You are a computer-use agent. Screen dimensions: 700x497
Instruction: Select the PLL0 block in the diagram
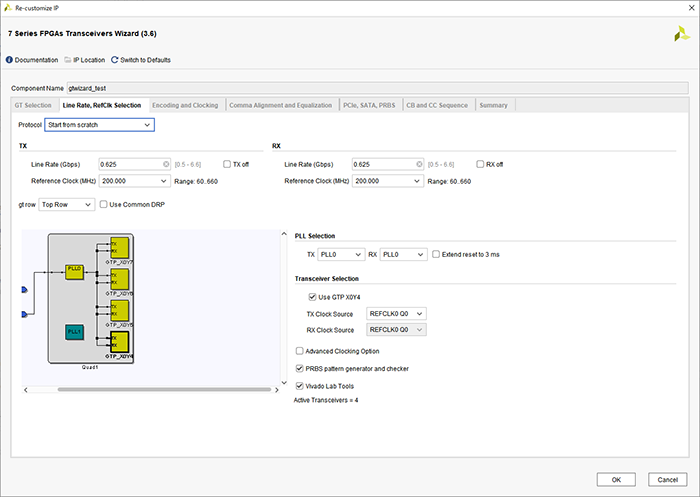coord(75,272)
